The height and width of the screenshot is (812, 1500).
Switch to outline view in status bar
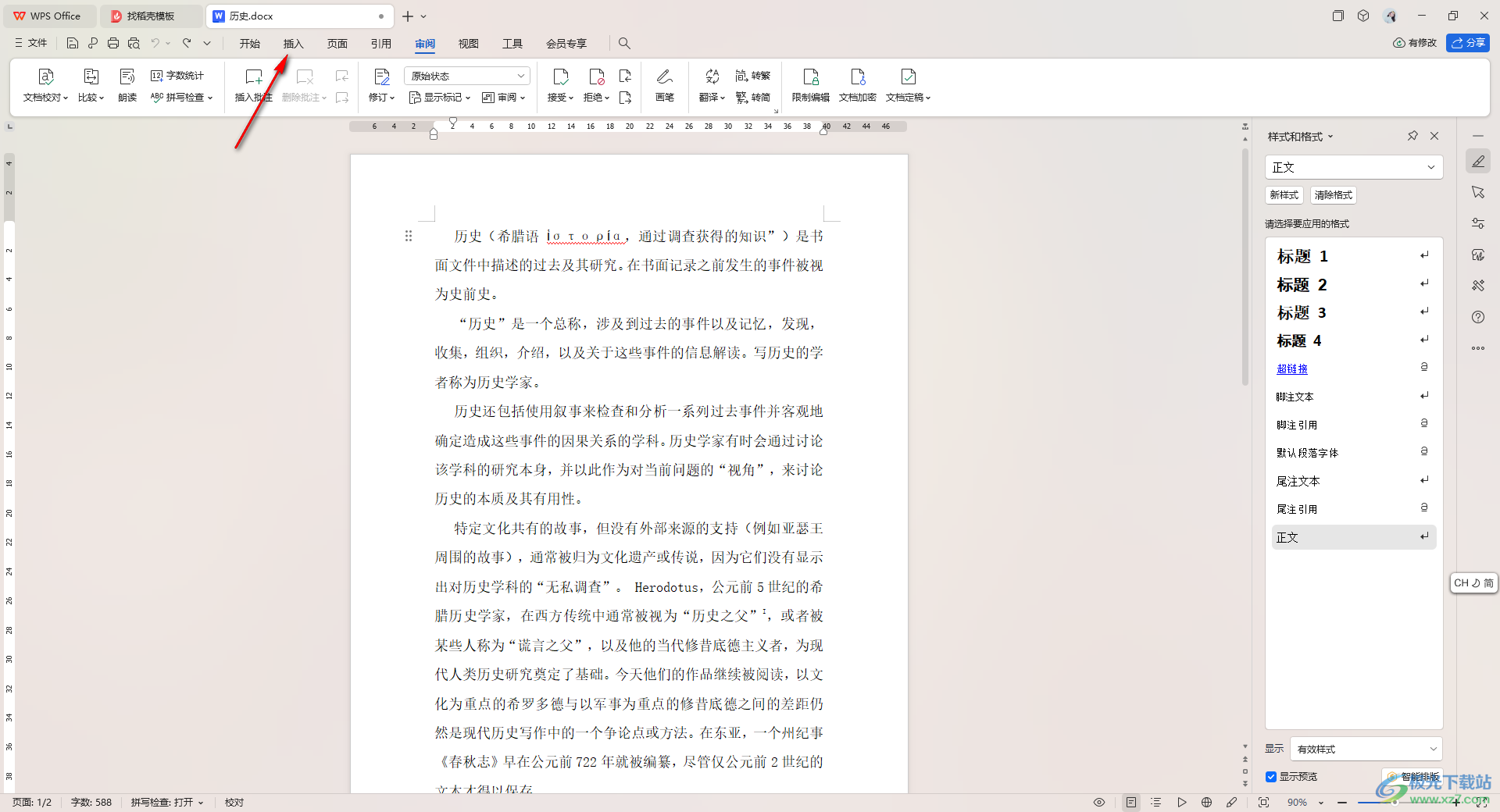tap(1156, 803)
